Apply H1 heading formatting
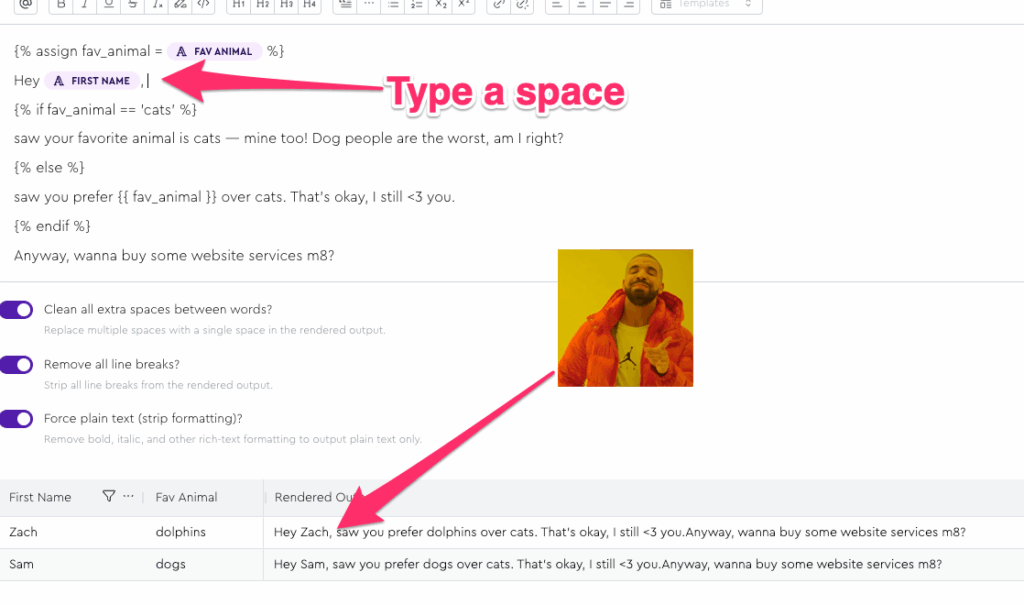This screenshot has width=1024, height=605. point(238,5)
